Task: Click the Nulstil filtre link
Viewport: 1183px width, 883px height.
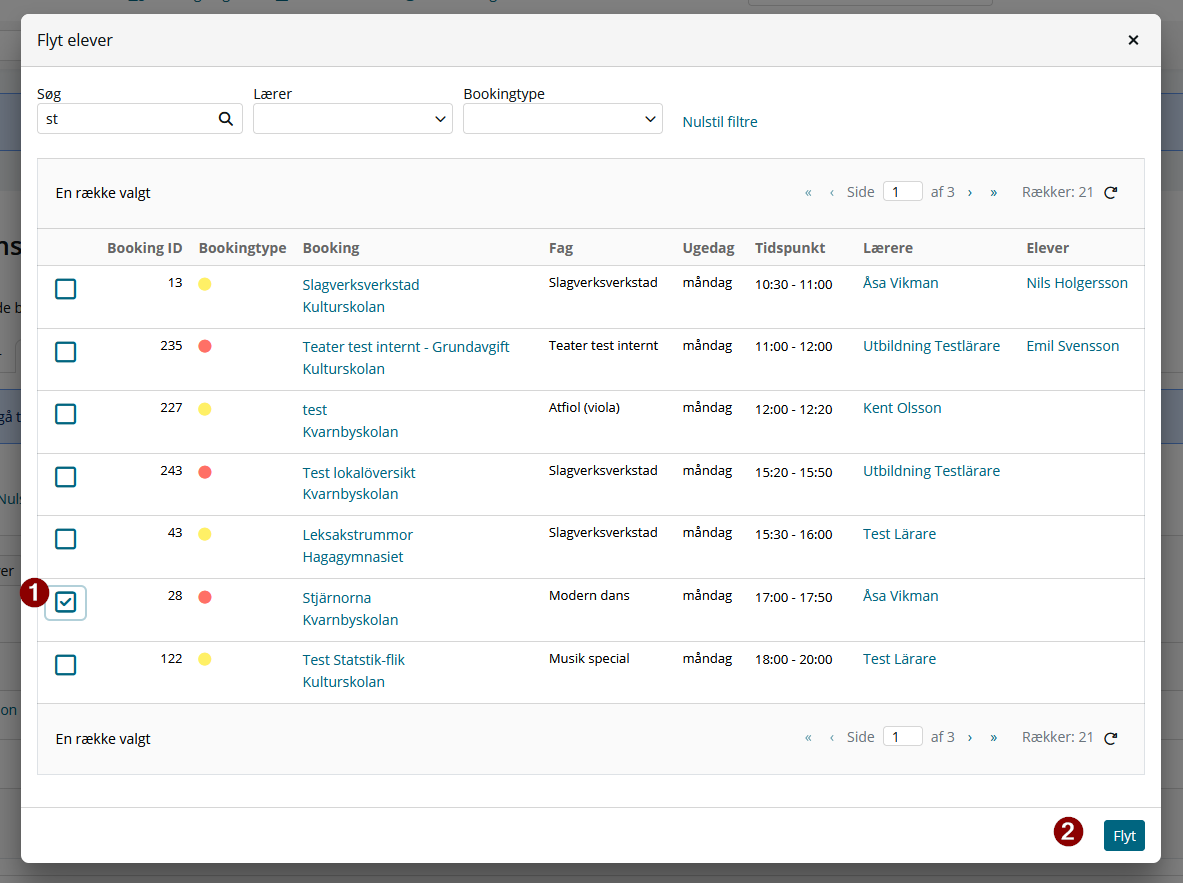Action: coord(720,122)
